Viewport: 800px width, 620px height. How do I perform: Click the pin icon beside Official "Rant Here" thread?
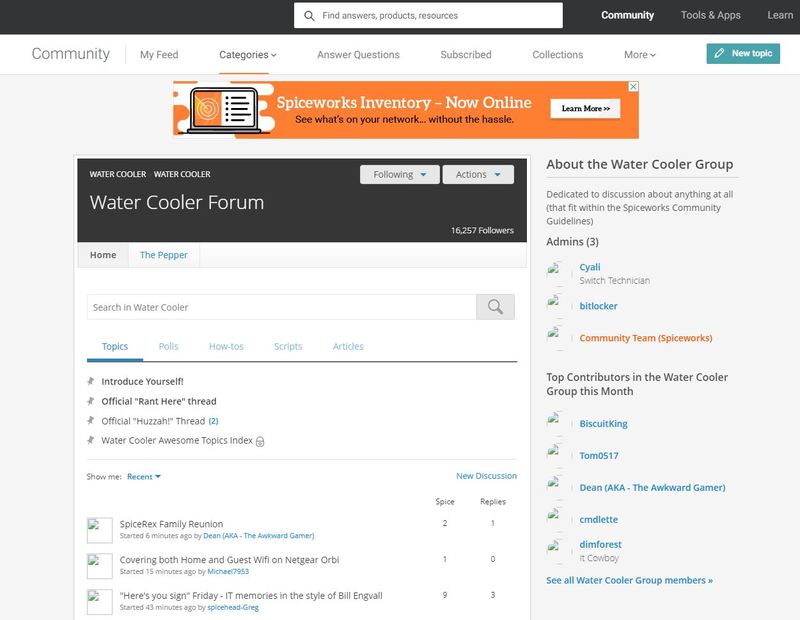pos(90,401)
